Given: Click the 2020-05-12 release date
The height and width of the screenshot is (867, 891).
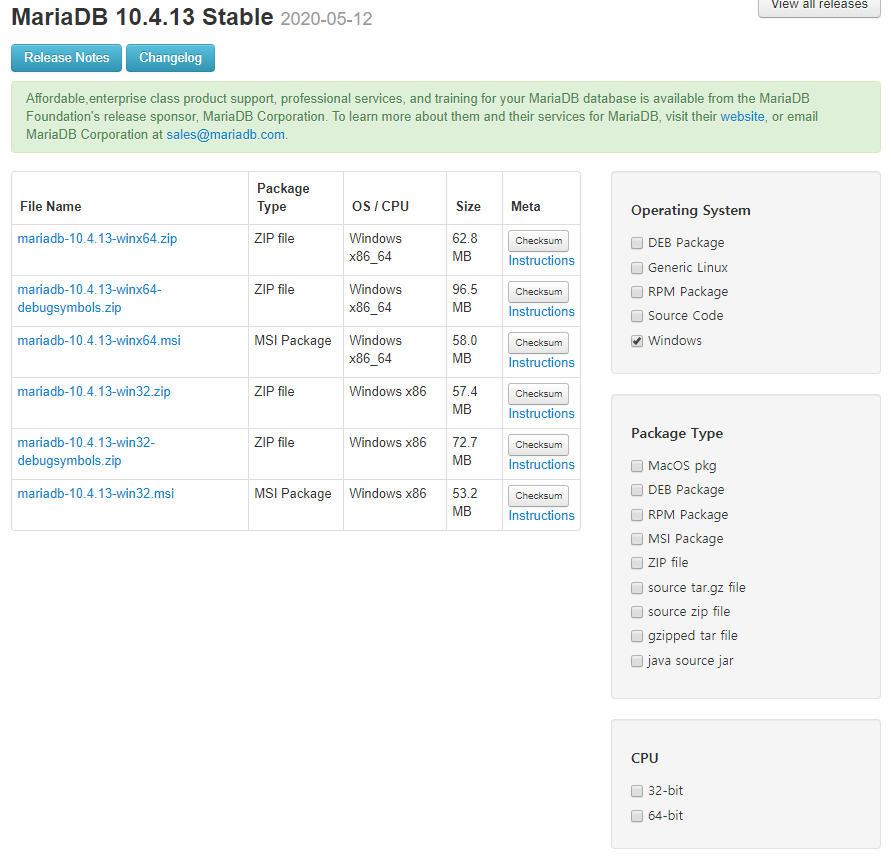Looking at the screenshot, I should click(x=326, y=19).
